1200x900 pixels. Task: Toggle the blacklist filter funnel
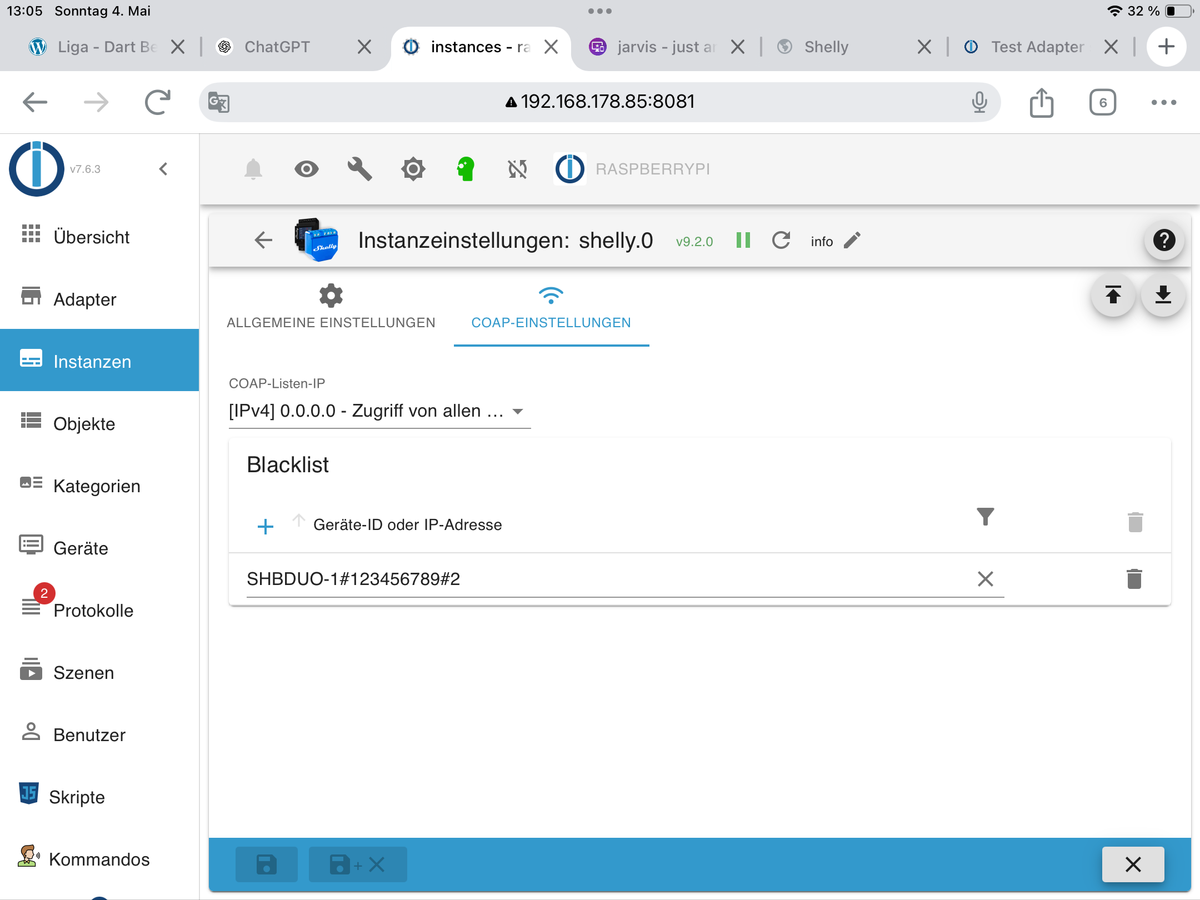(985, 516)
